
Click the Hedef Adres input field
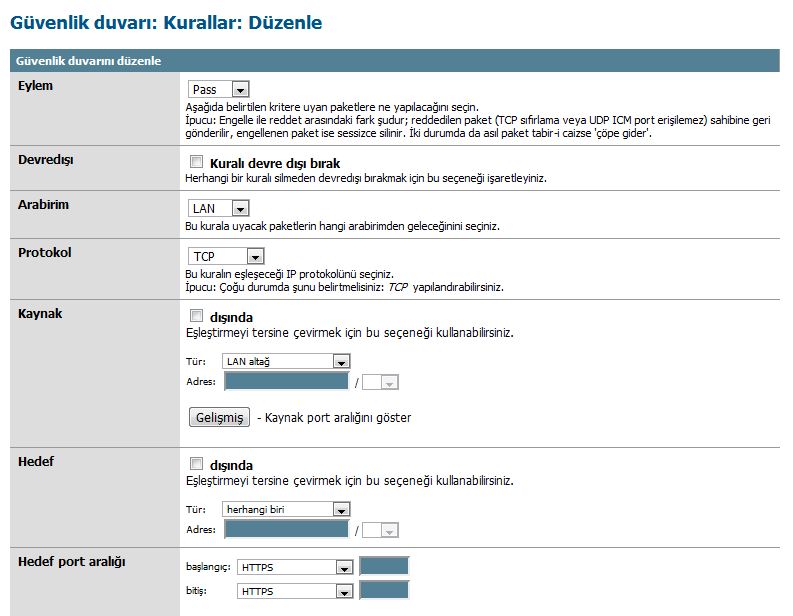[286, 530]
